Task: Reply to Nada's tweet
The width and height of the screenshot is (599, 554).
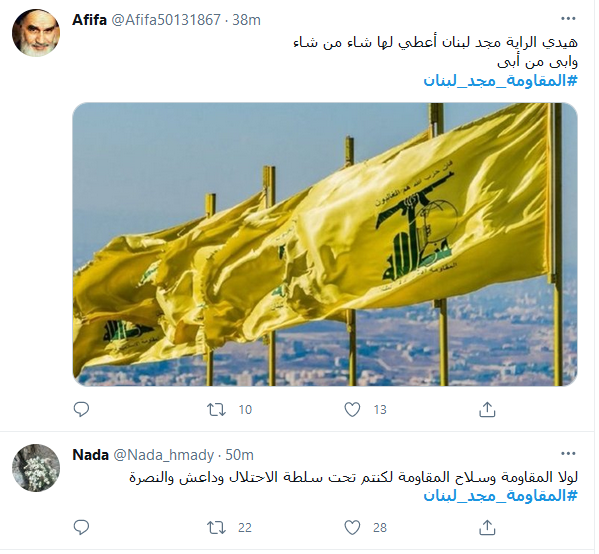Action: pyautogui.click(x=81, y=527)
